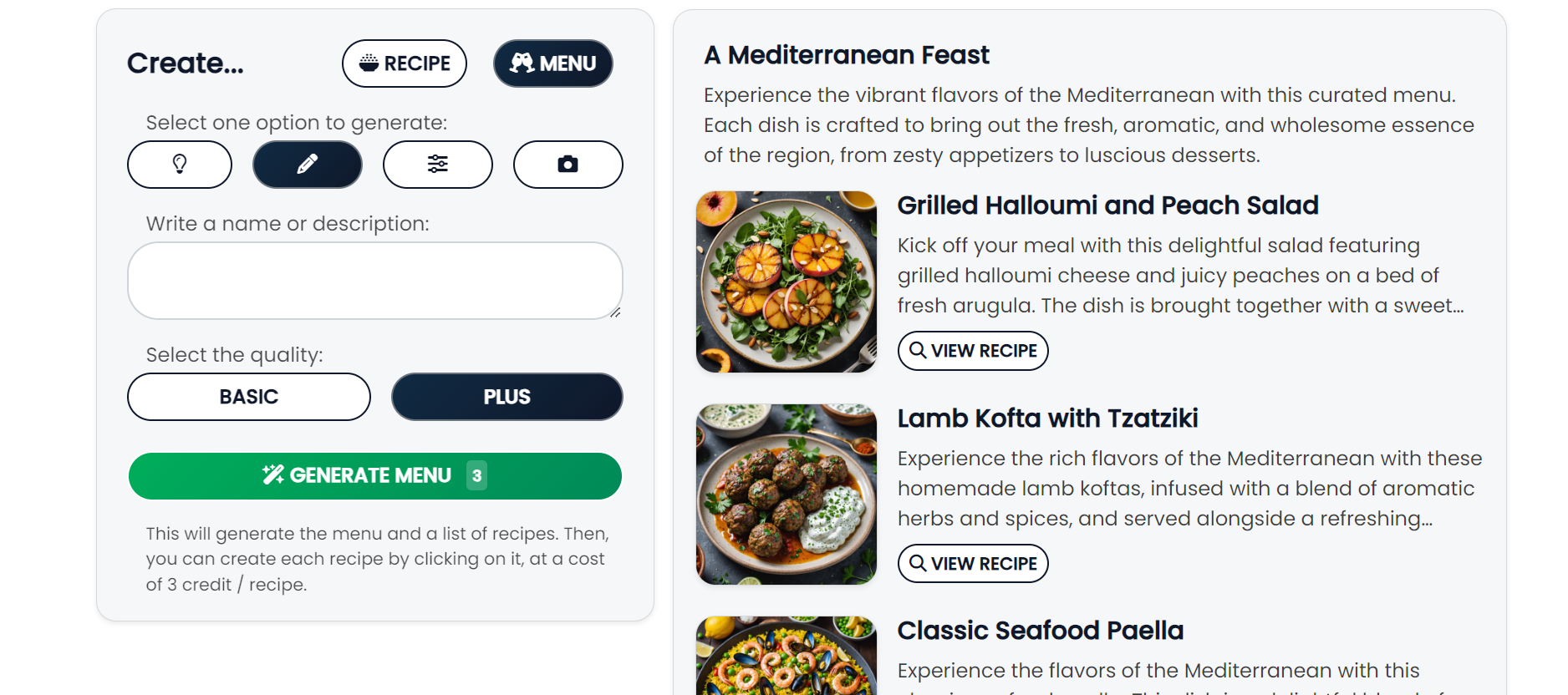Click magnifier icon under Halloumi salad

(x=918, y=350)
